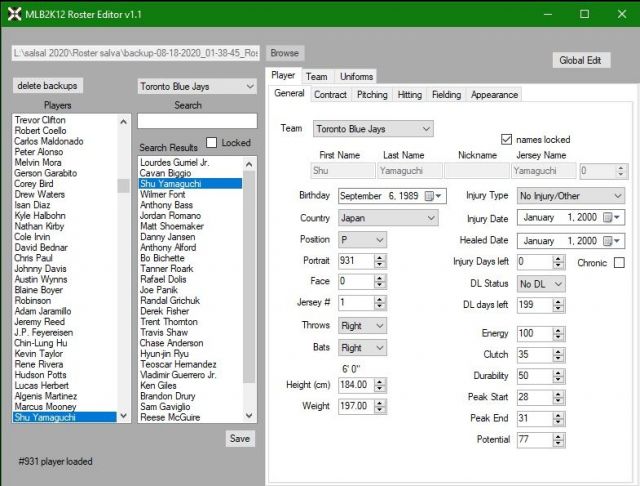Select Vladimir Guerrero Jr. in Search Results

178,375
